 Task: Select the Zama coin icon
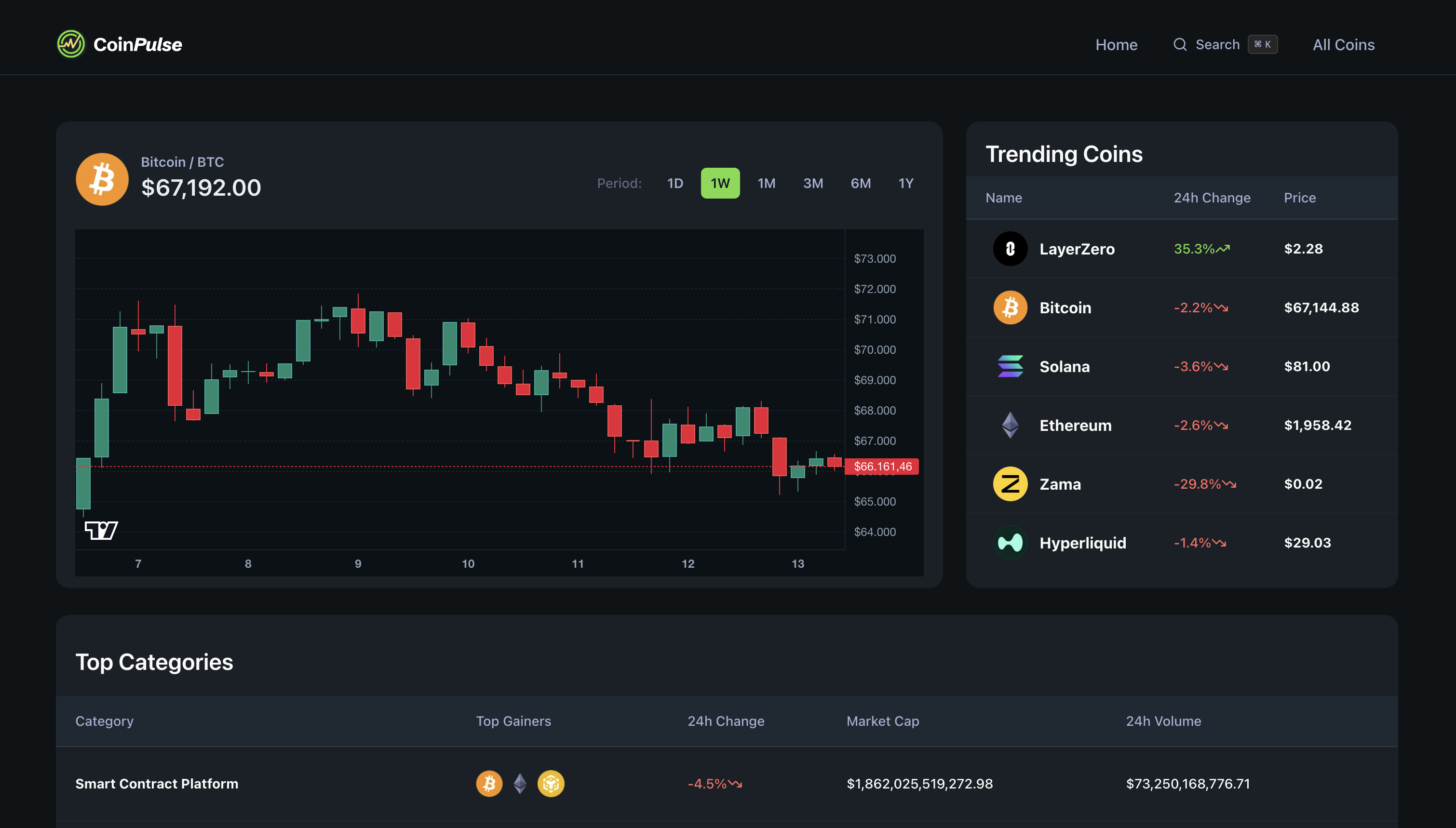coord(1010,483)
